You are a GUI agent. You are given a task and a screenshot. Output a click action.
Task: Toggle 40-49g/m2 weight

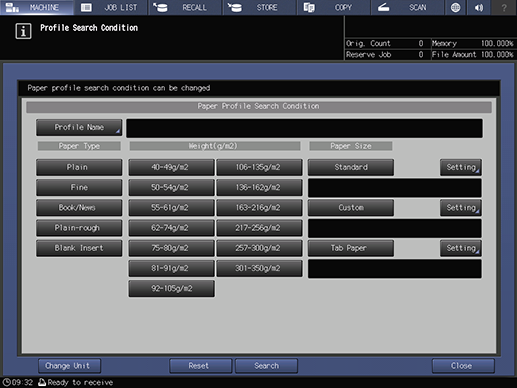(171, 167)
